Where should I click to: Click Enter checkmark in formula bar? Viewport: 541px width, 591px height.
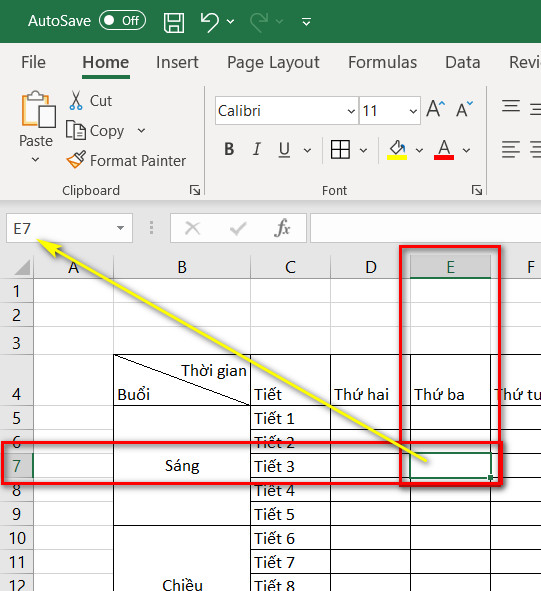click(x=238, y=228)
